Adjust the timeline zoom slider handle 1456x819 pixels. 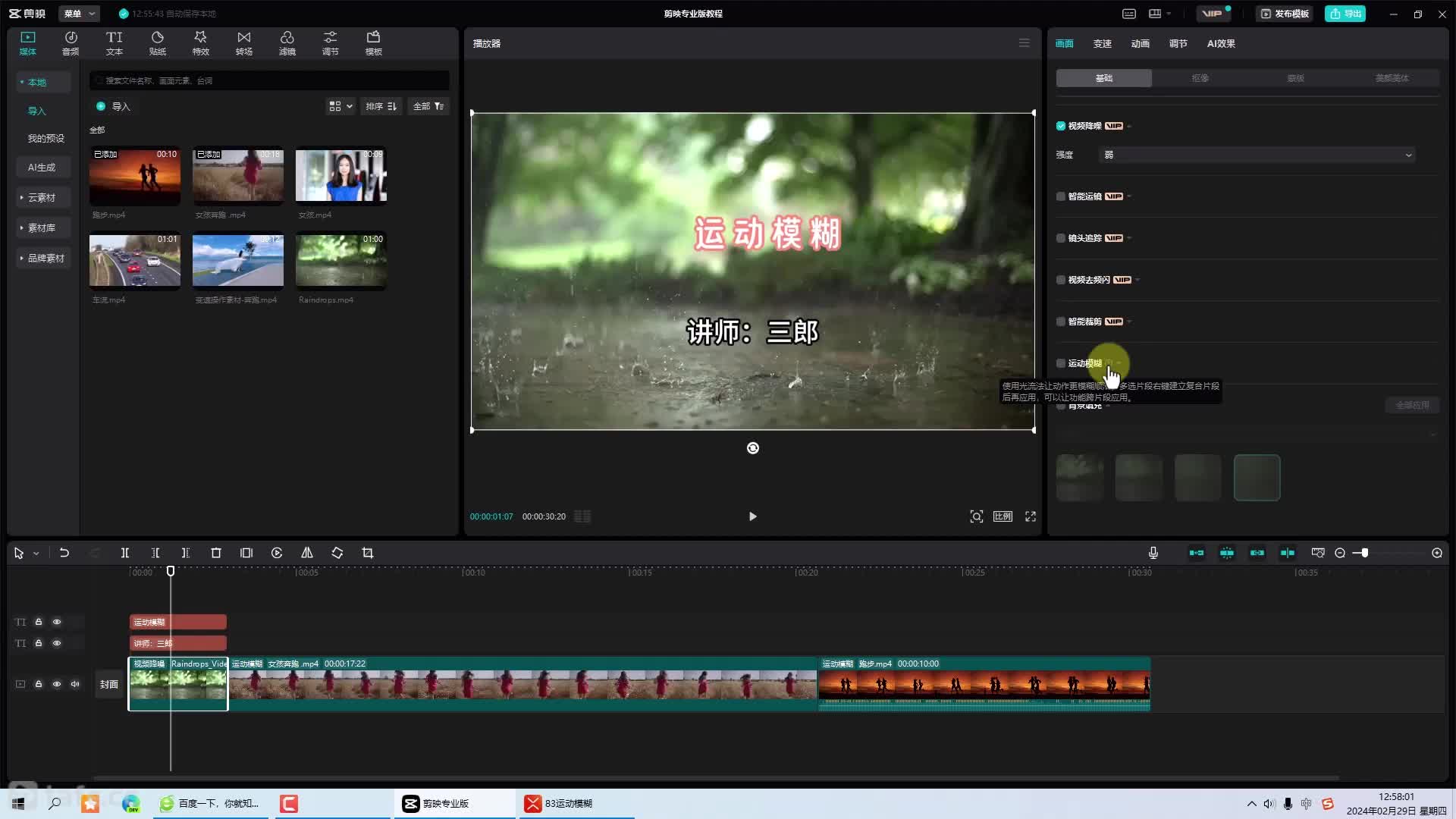tap(1364, 554)
